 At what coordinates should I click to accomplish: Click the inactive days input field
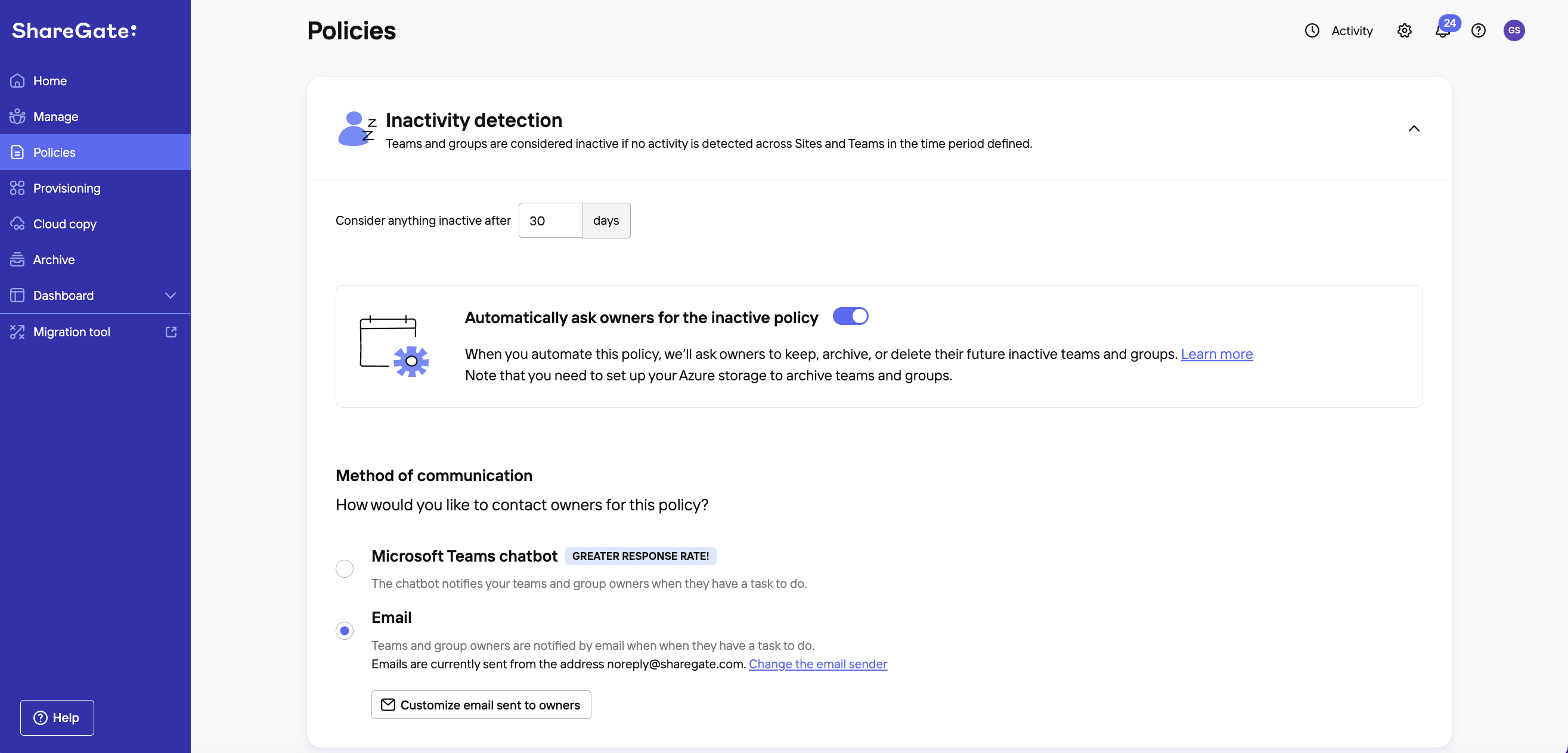pos(550,221)
